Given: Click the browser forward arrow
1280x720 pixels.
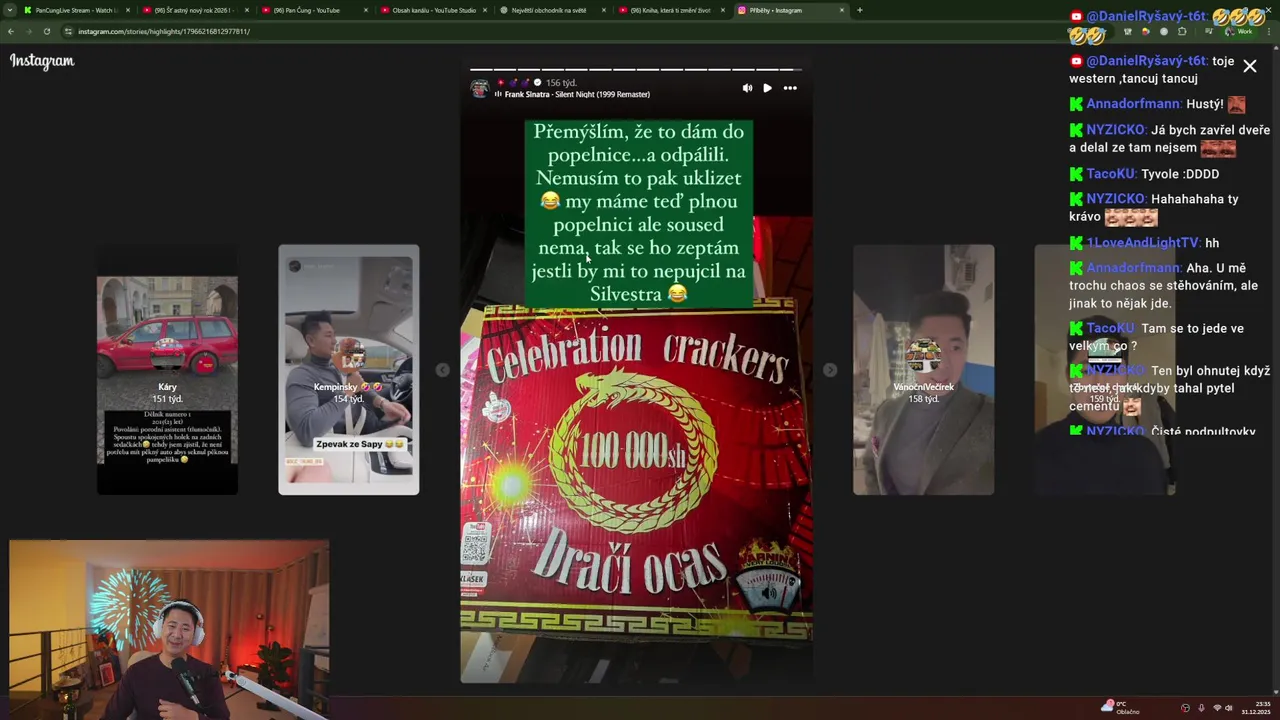Looking at the screenshot, I should [x=28, y=31].
